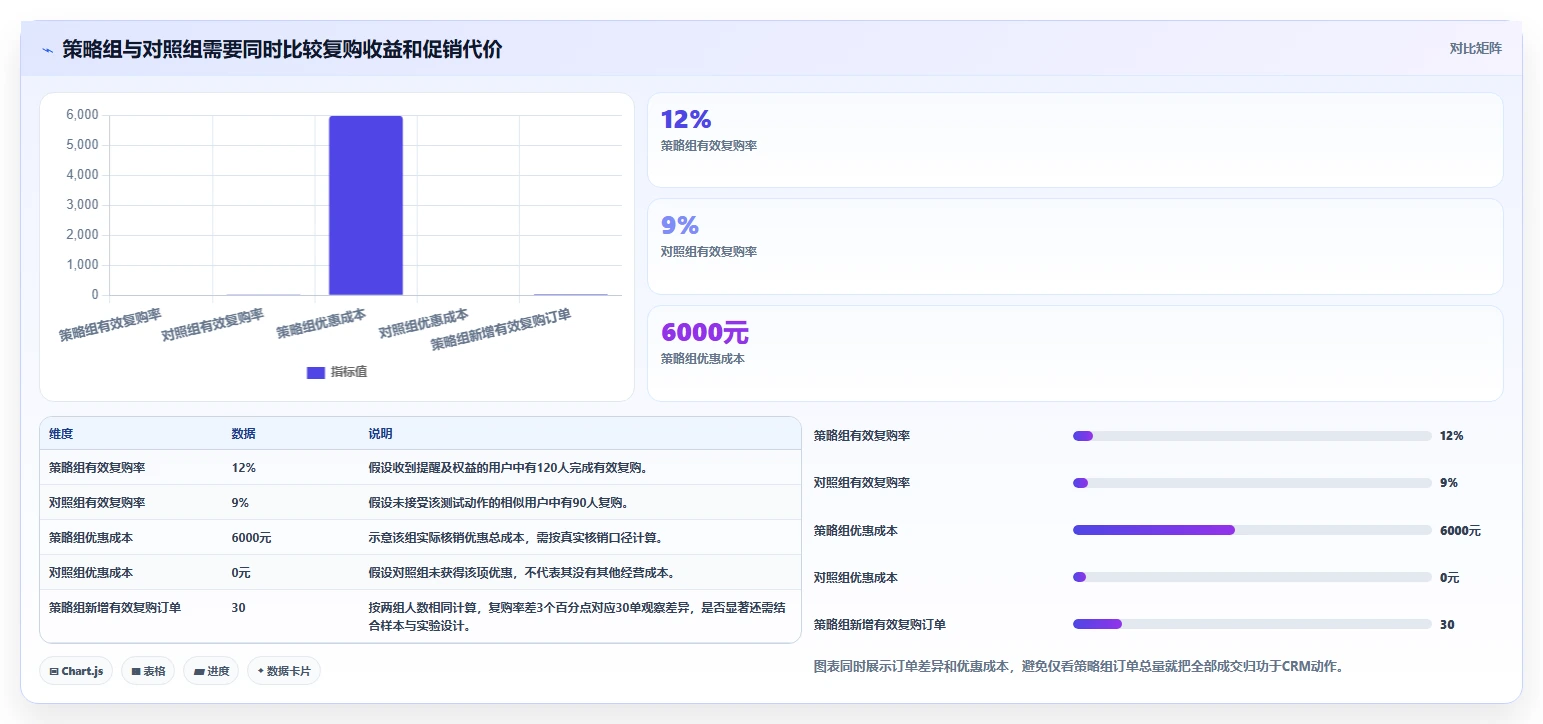Click the chart x-axis label 对照组有效复购率

213,324
